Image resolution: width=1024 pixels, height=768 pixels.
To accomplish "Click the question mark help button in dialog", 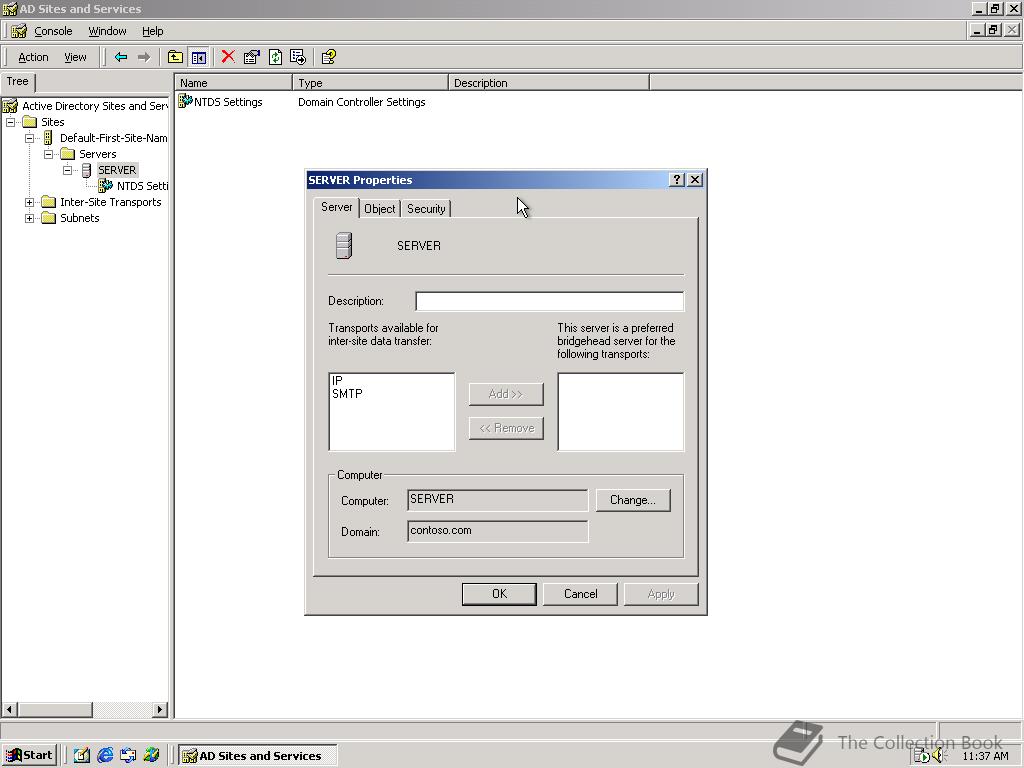I will coord(677,180).
